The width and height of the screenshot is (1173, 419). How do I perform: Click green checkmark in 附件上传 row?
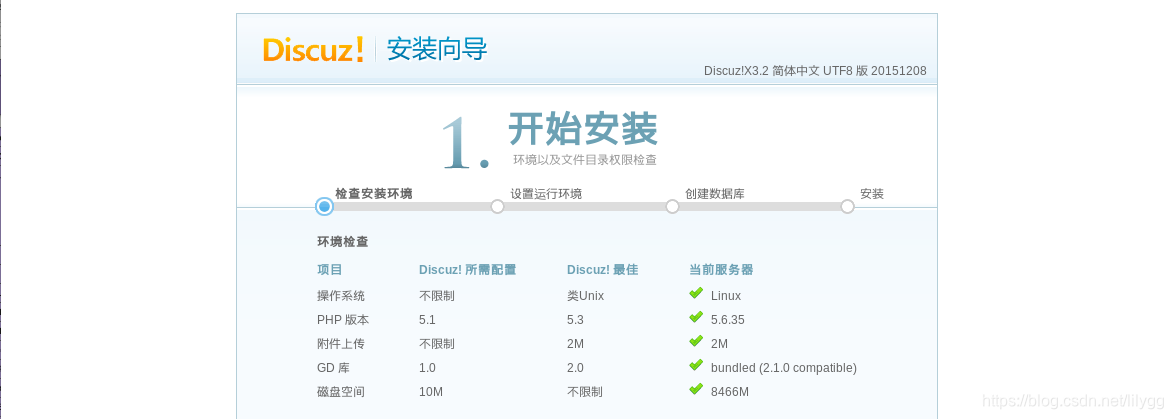696,341
